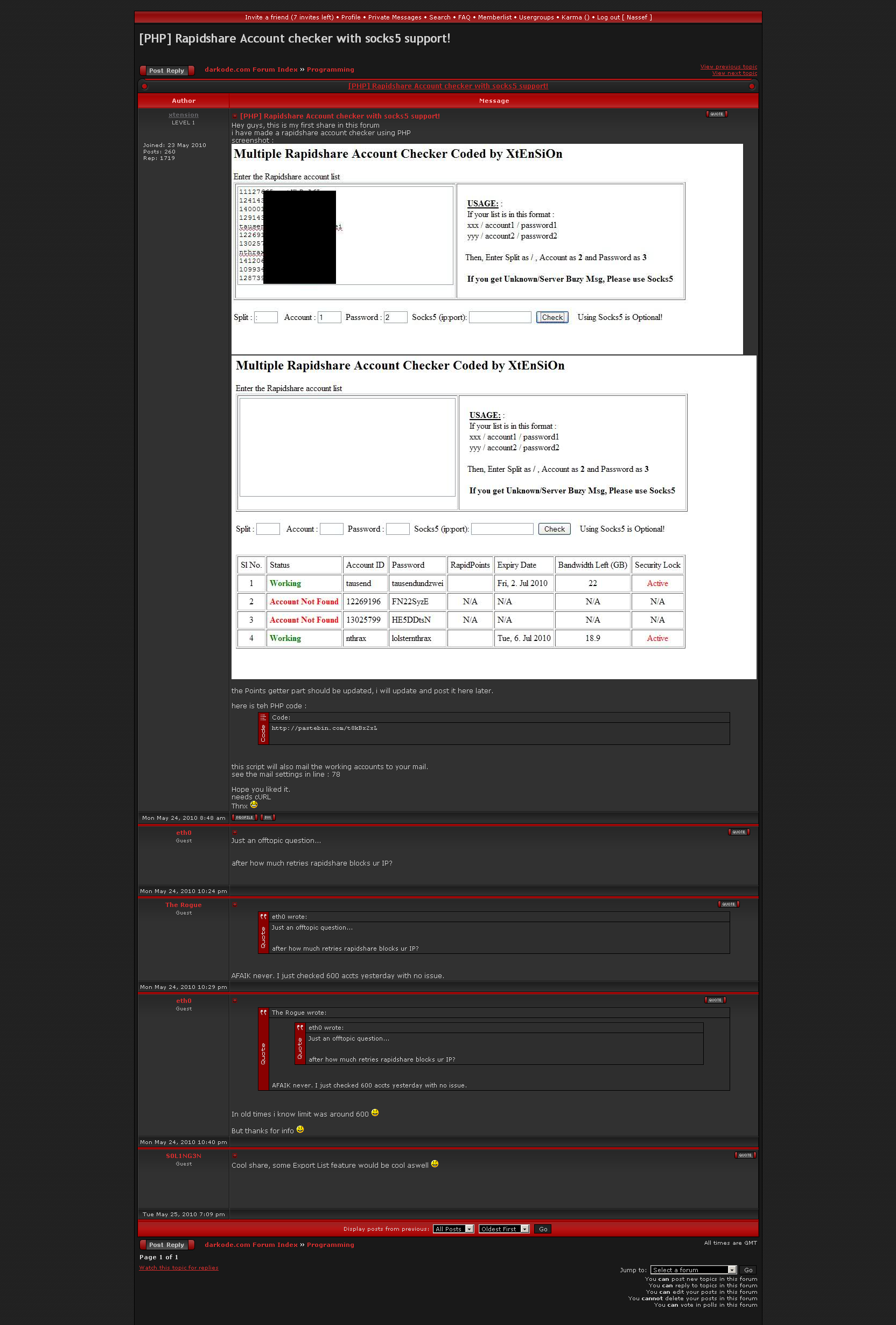Open the All Posts dropdown

[453, 1229]
